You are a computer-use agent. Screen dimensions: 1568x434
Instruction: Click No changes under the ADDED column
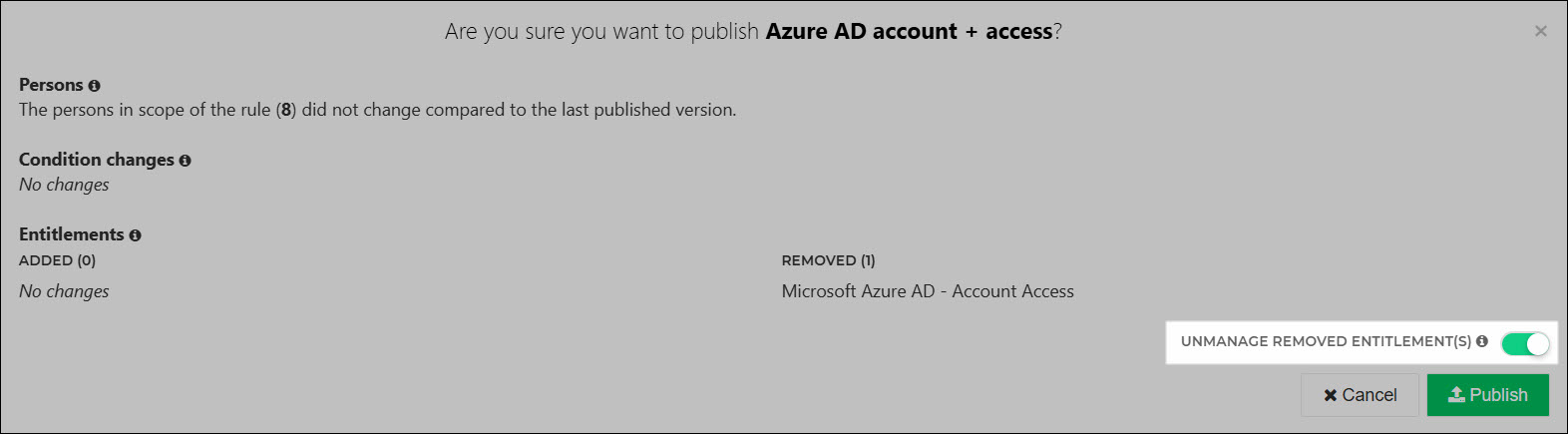[64, 291]
